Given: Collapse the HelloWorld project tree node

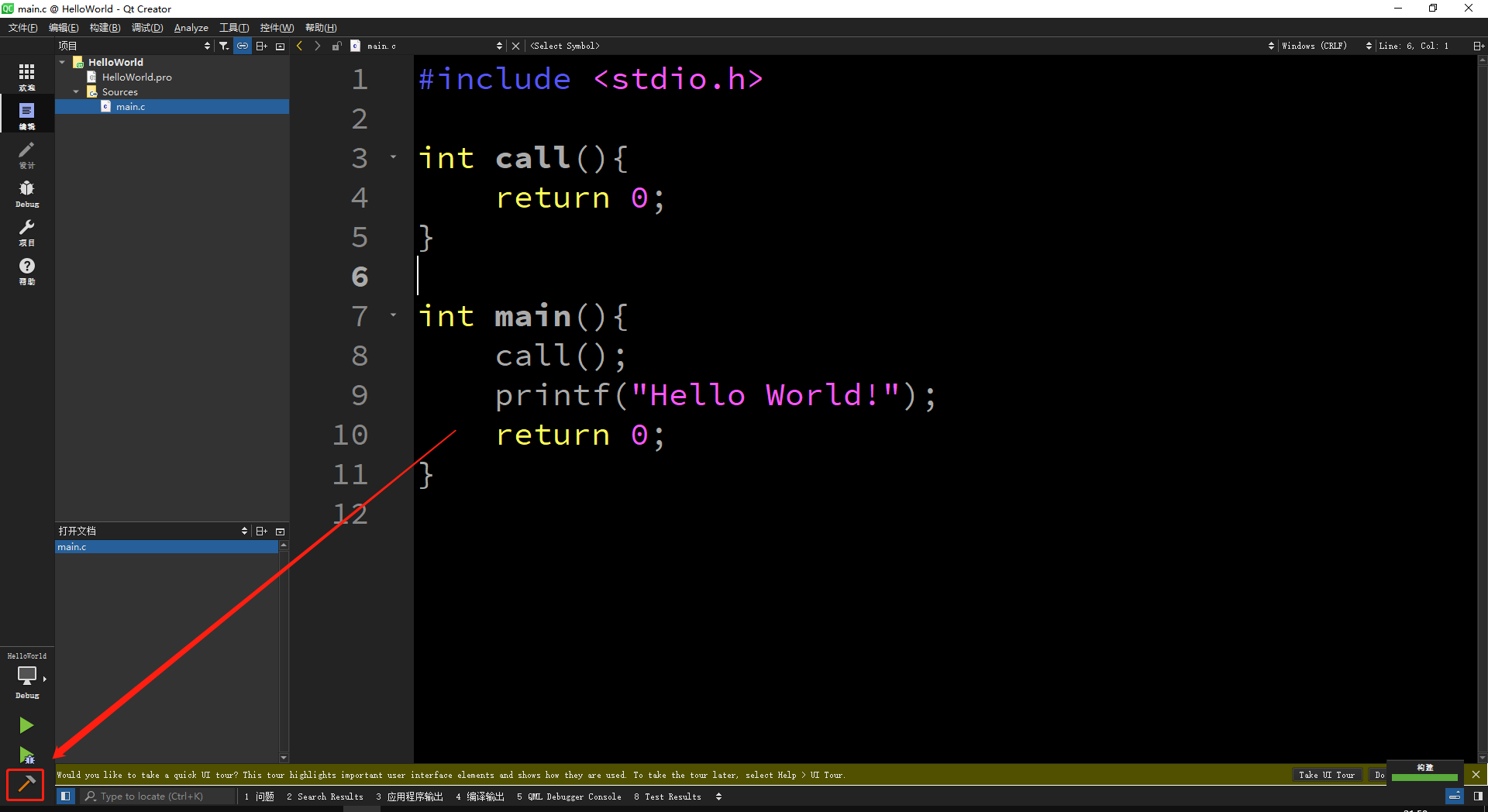Looking at the screenshot, I should click(x=62, y=62).
